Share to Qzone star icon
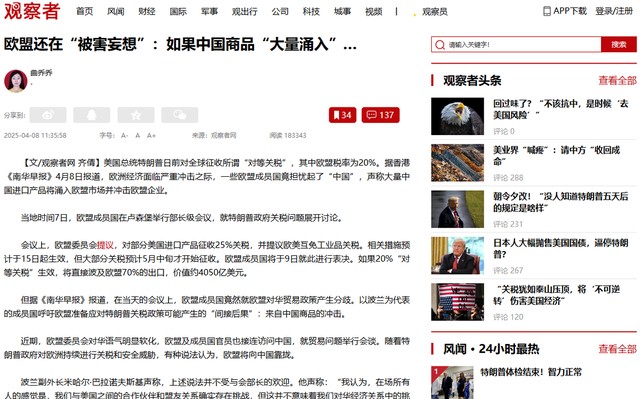 coord(136,115)
